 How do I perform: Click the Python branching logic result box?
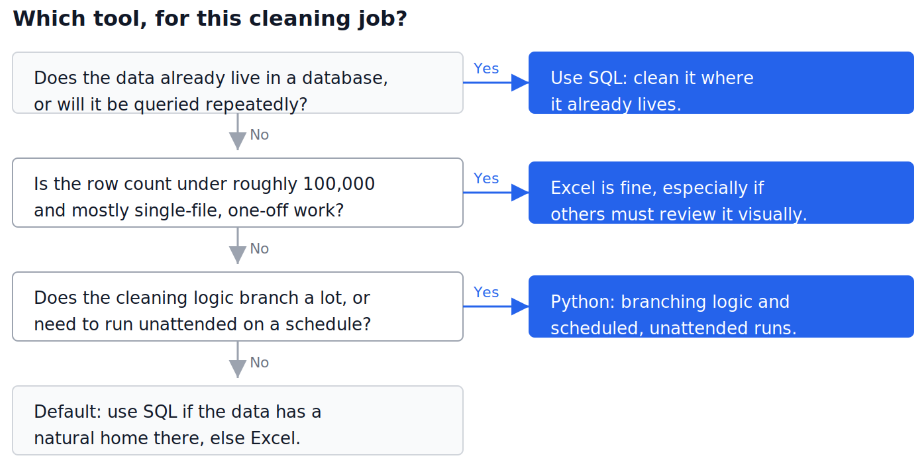click(721, 307)
